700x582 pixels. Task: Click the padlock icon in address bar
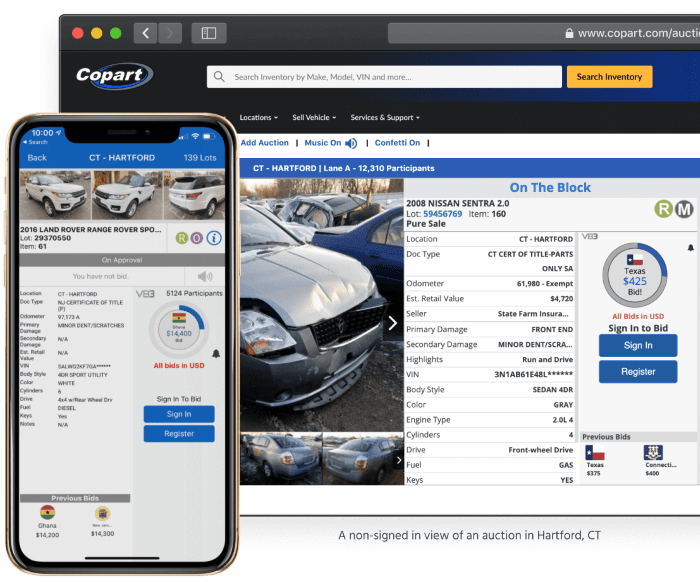[x=569, y=33]
